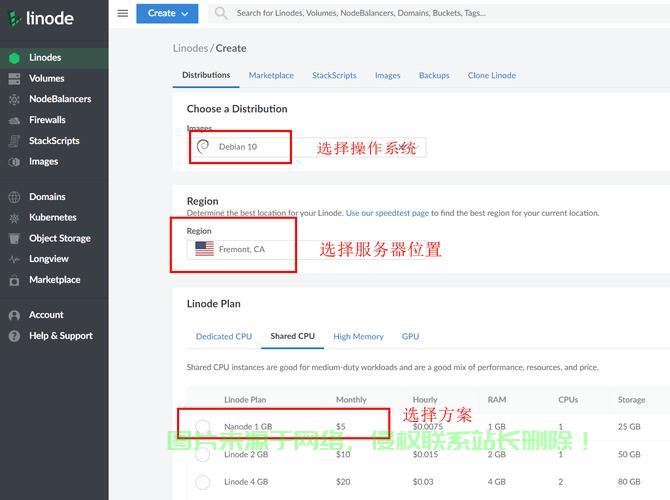Screen dimensions: 670x500
Task: Select the Dedicated CPU plan tab
Action: click(x=224, y=337)
